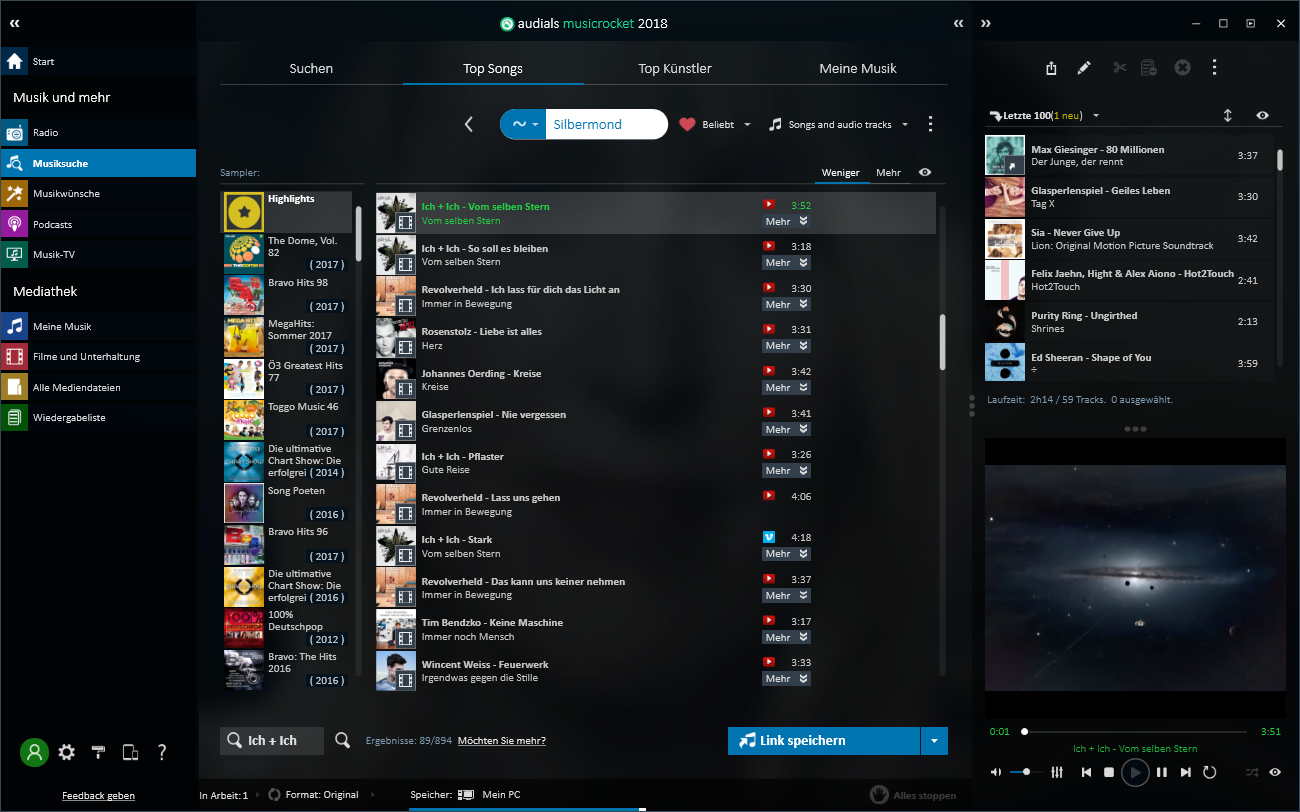This screenshot has height=812, width=1300.
Task: Open the devices icon in sidebar footer
Action: click(130, 752)
